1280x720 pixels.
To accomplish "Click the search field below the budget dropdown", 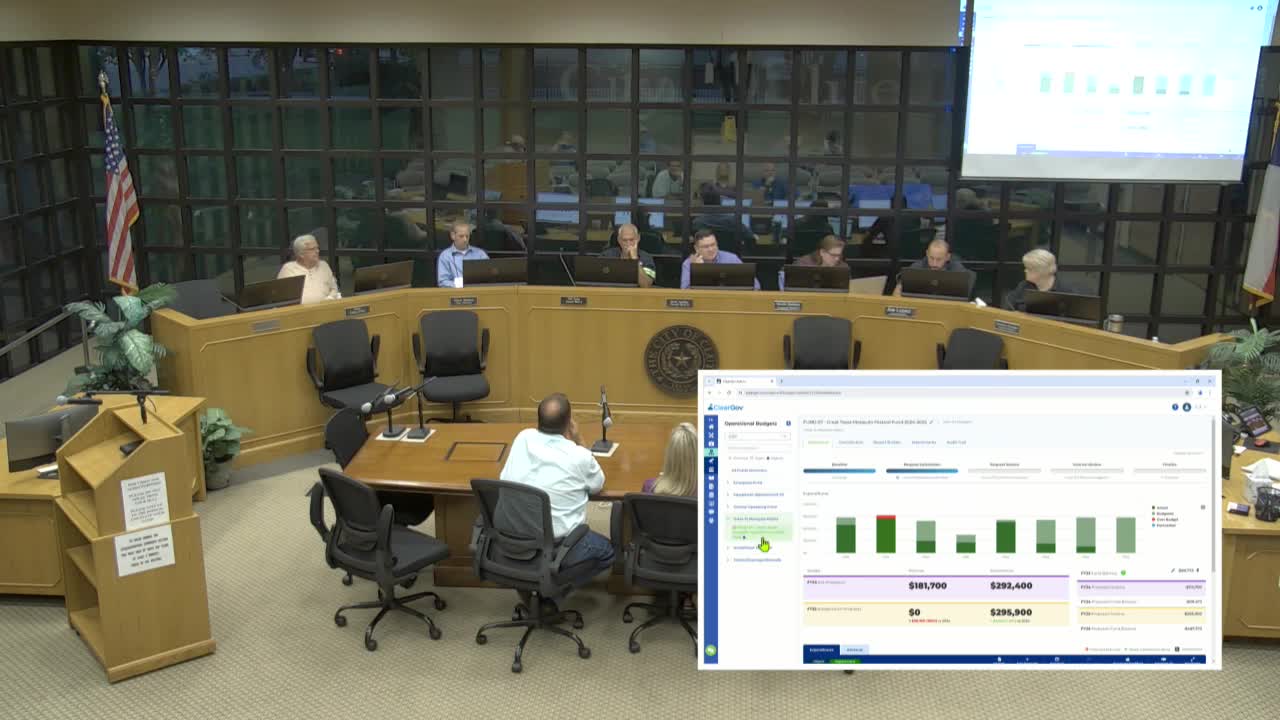I will point(758,448).
